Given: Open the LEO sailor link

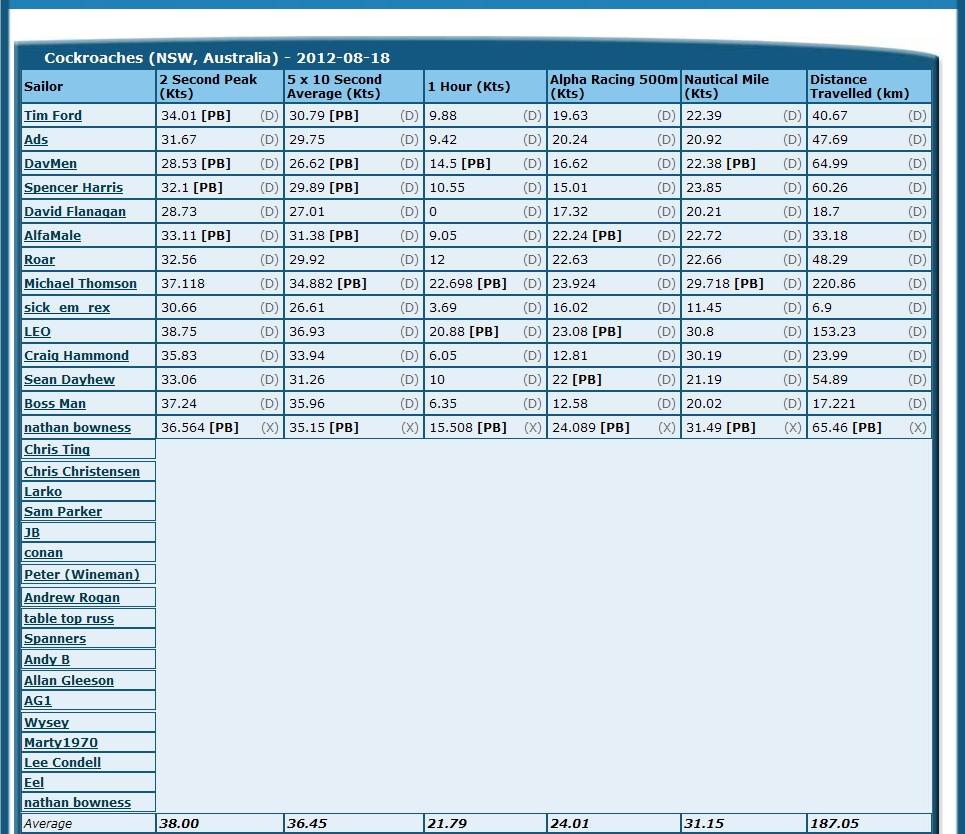Looking at the screenshot, I should coord(37,332).
